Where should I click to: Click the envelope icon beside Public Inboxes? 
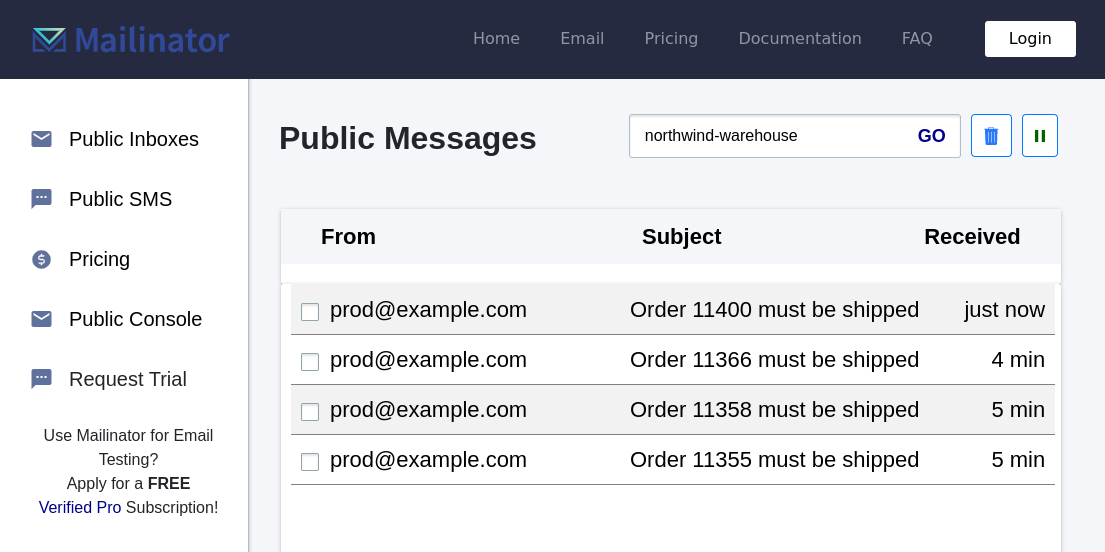tap(42, 139)
